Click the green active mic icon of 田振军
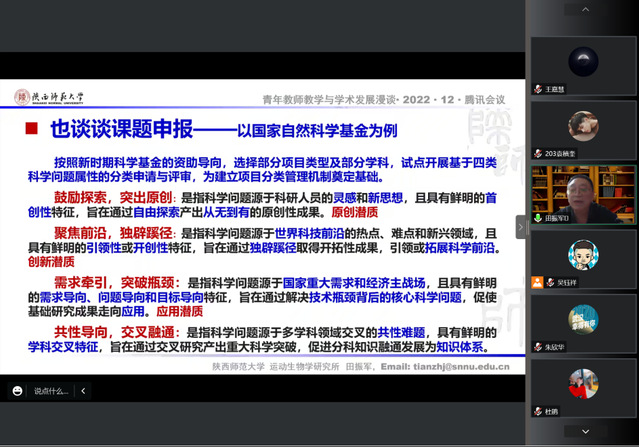Viewport: 639px width, 447px height. 537,217
